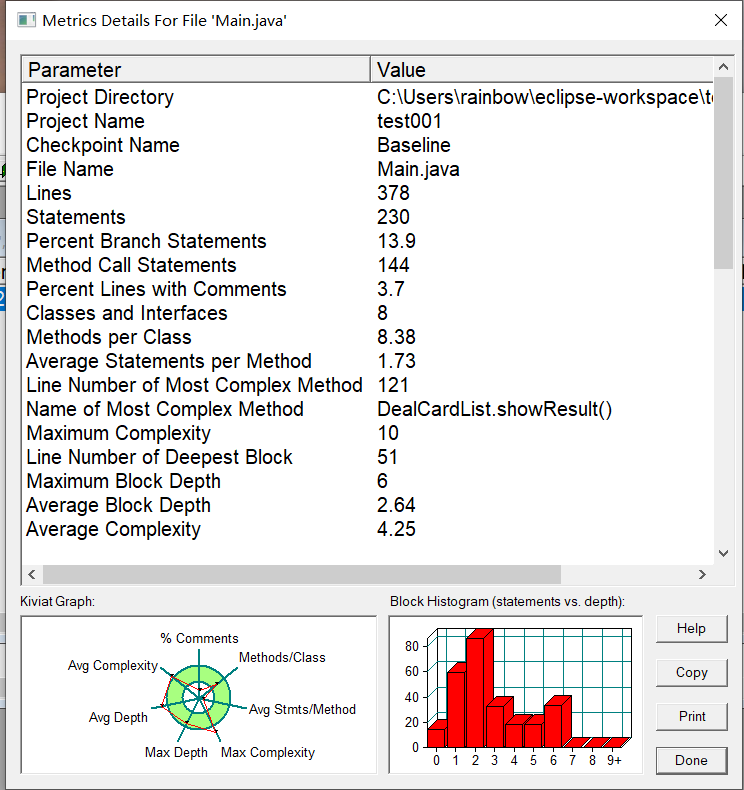Click the Kiviat graph chart
The image size is (744, 790).
(198, 695)
